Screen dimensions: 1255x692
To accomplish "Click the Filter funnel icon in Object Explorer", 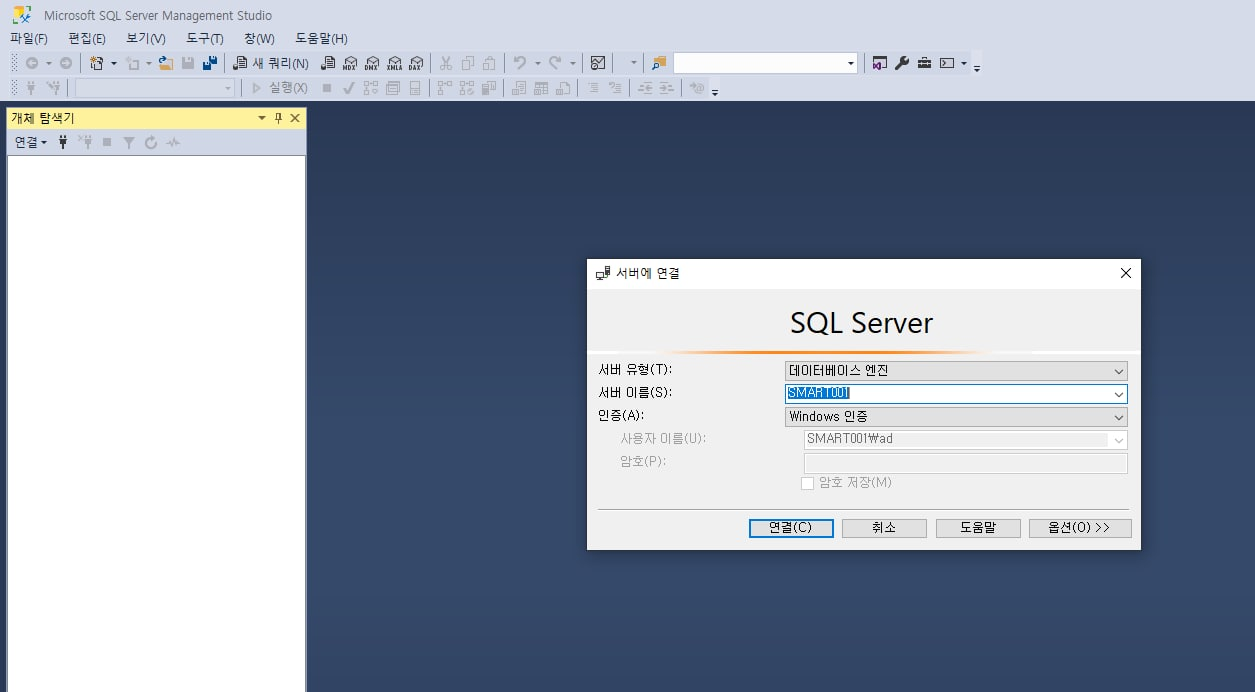I will pos(129,142).
